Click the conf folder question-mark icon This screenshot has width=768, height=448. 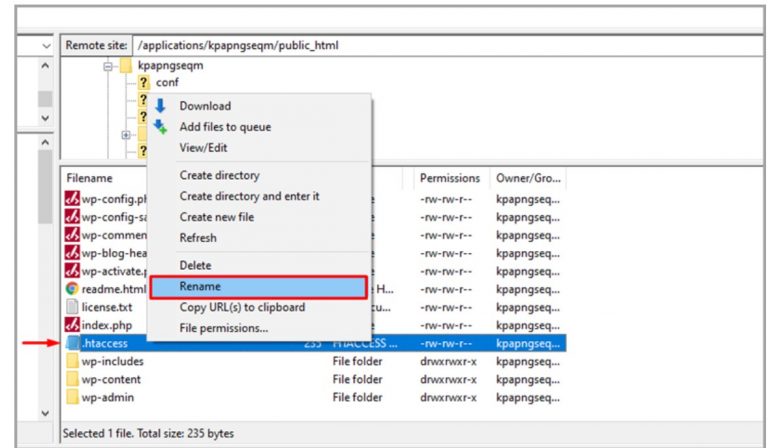[144, 83]
